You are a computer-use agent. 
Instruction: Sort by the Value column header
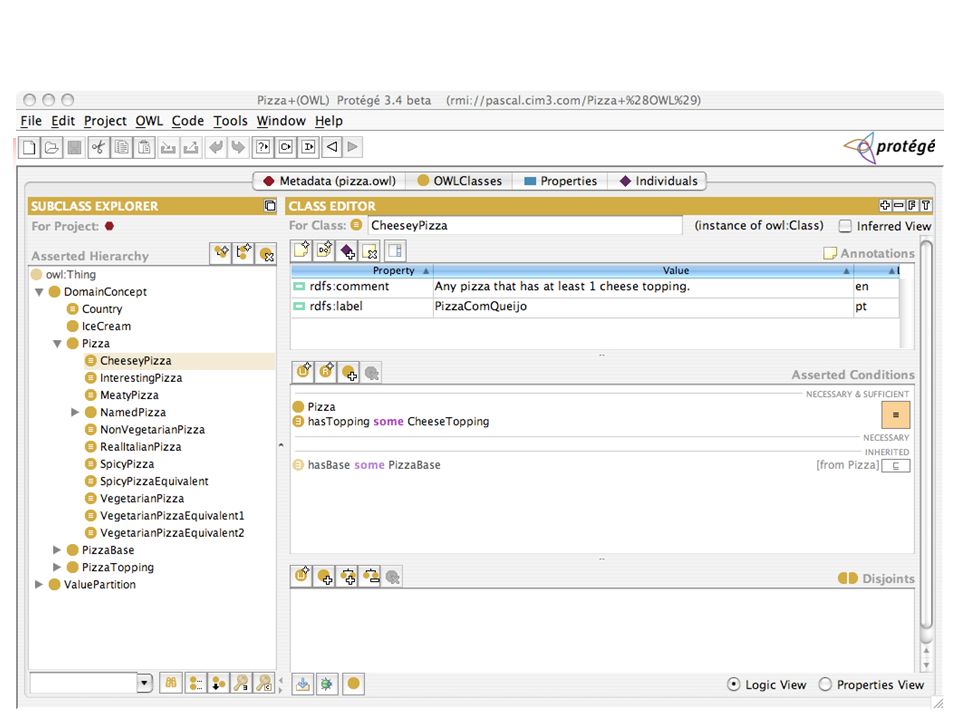[x=643, y=271]
